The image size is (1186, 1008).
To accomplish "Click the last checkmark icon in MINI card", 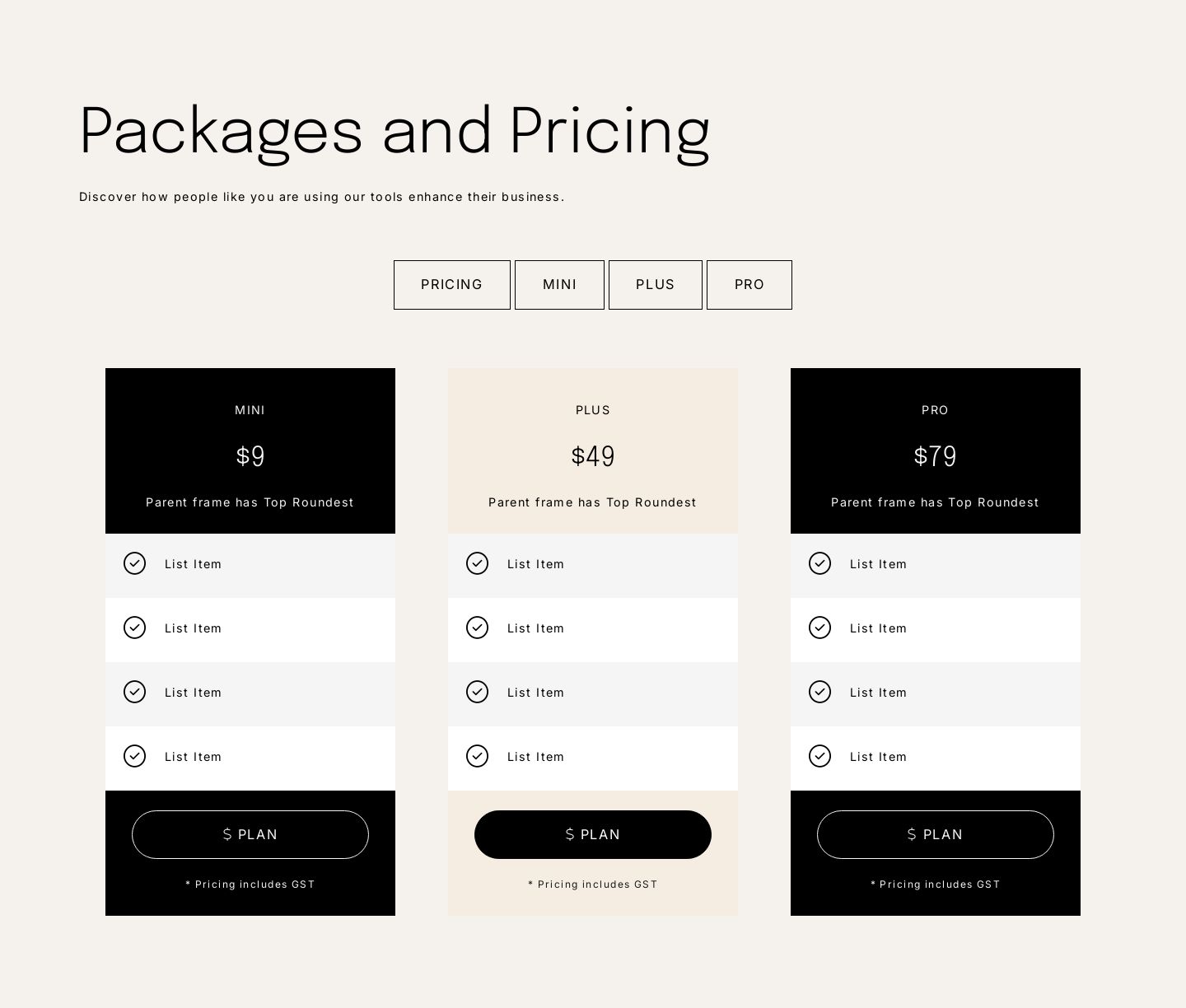I will point(134,756).
